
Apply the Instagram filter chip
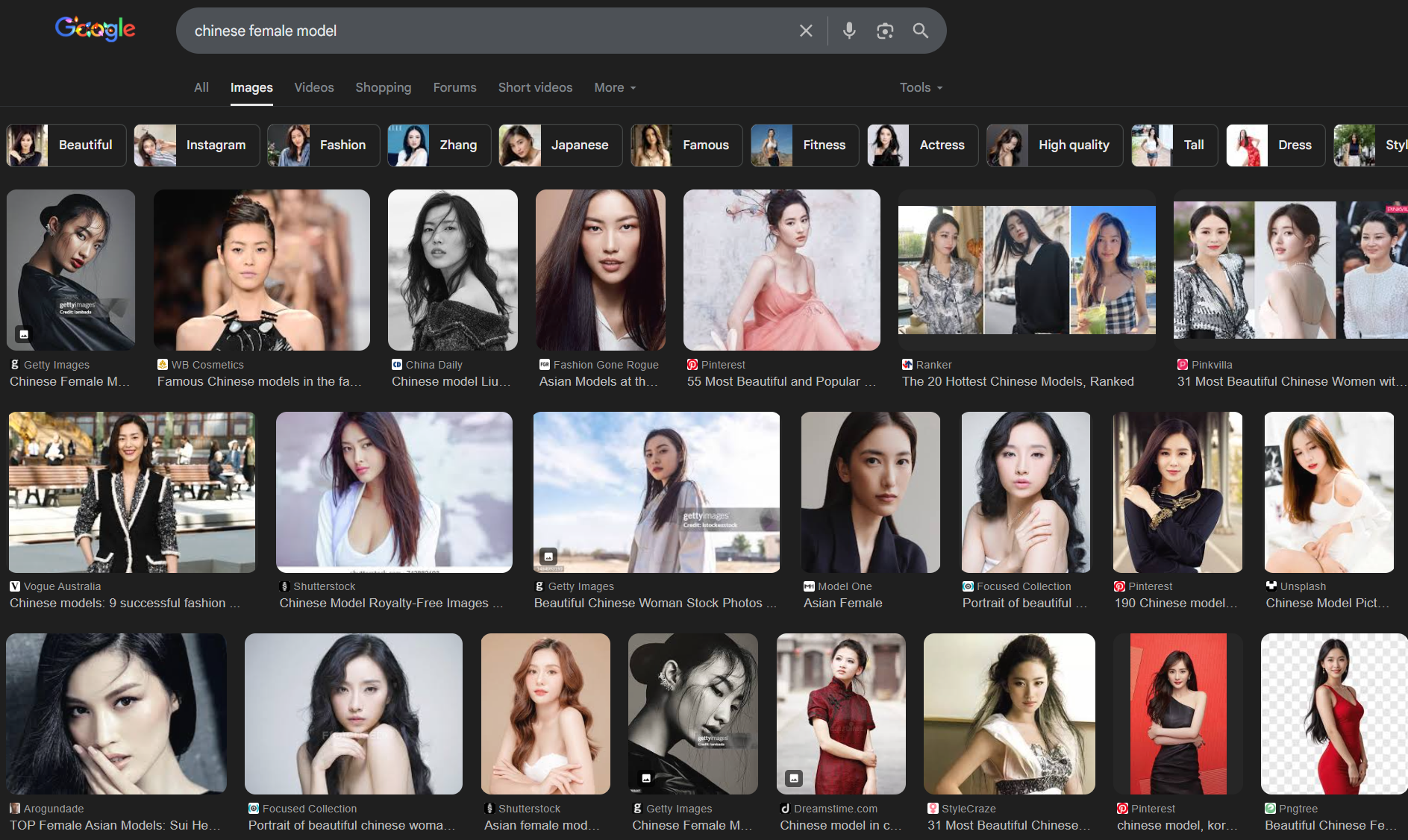tap(197, 145)
